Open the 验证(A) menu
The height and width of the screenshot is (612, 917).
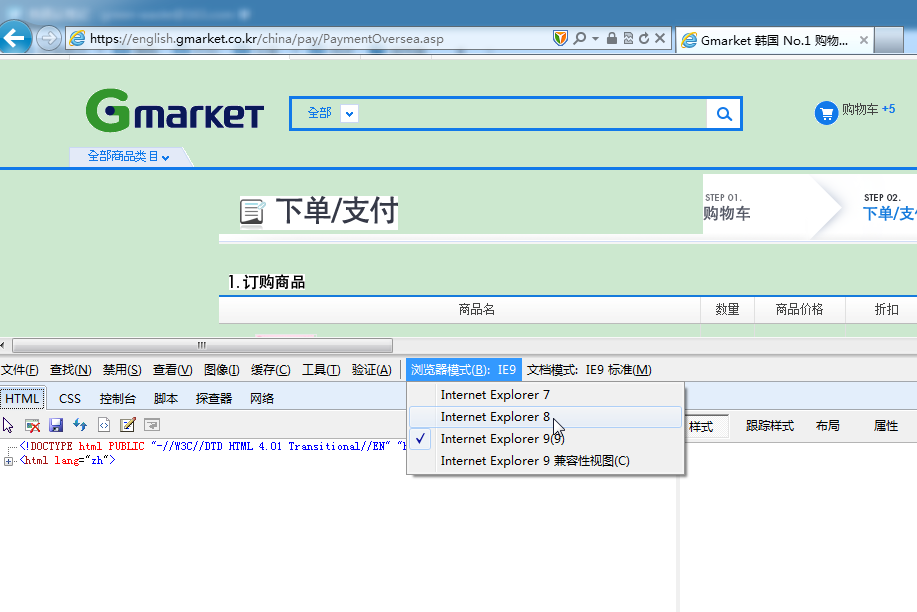(371, 370)
